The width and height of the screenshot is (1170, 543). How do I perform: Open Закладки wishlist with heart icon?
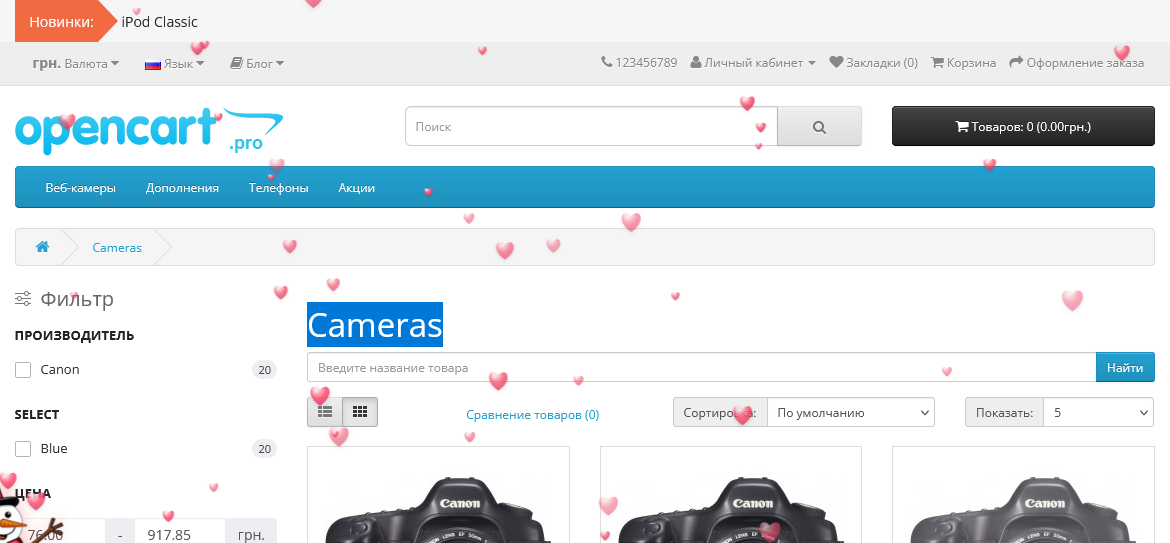click(873, 62)
